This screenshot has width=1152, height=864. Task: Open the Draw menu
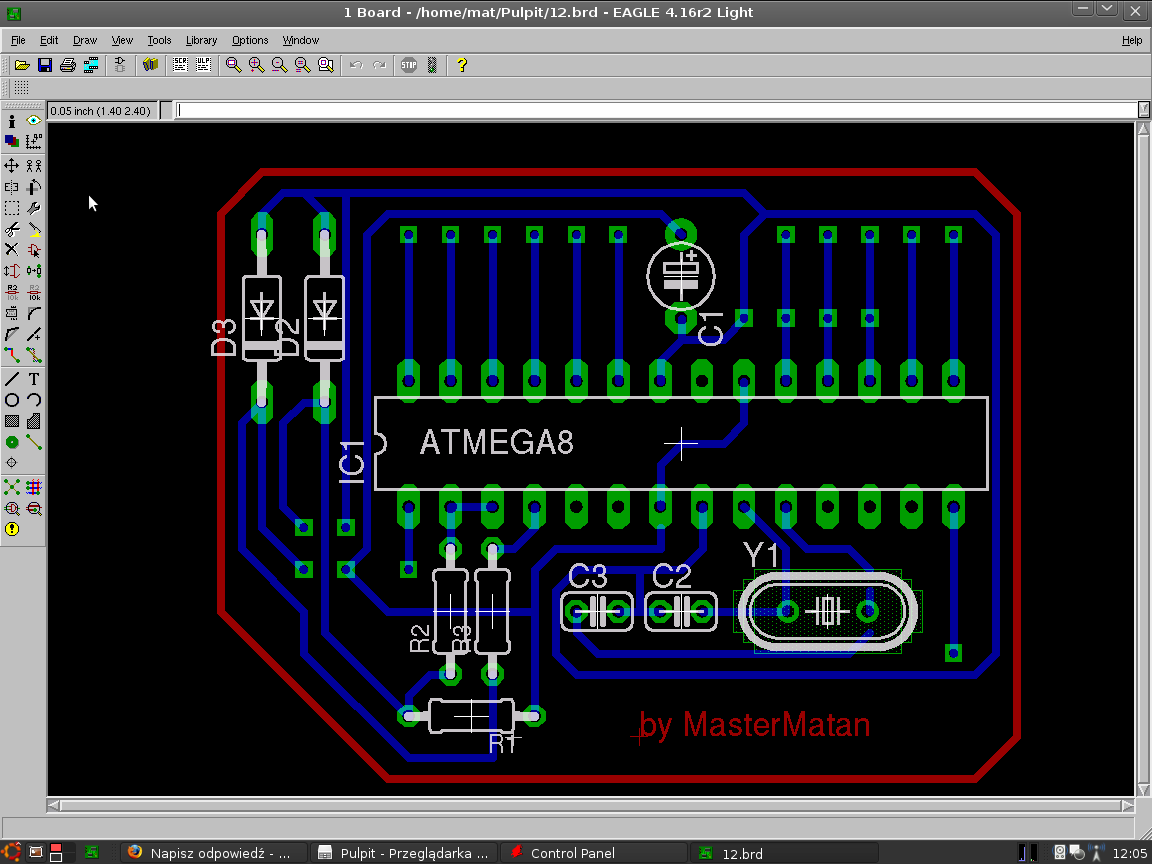coord(84,40)
